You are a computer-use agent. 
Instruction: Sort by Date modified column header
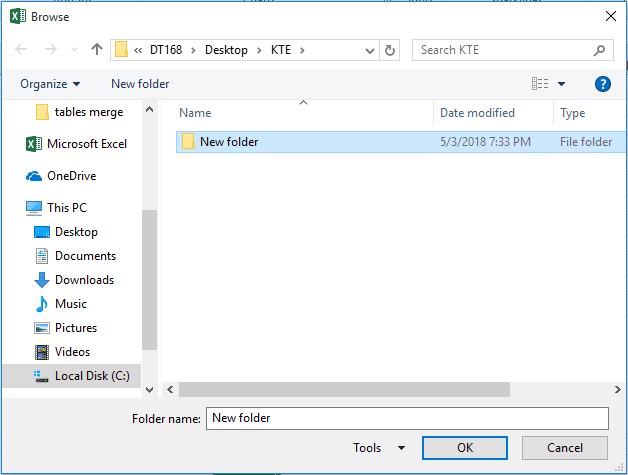[x=477, y=113]
